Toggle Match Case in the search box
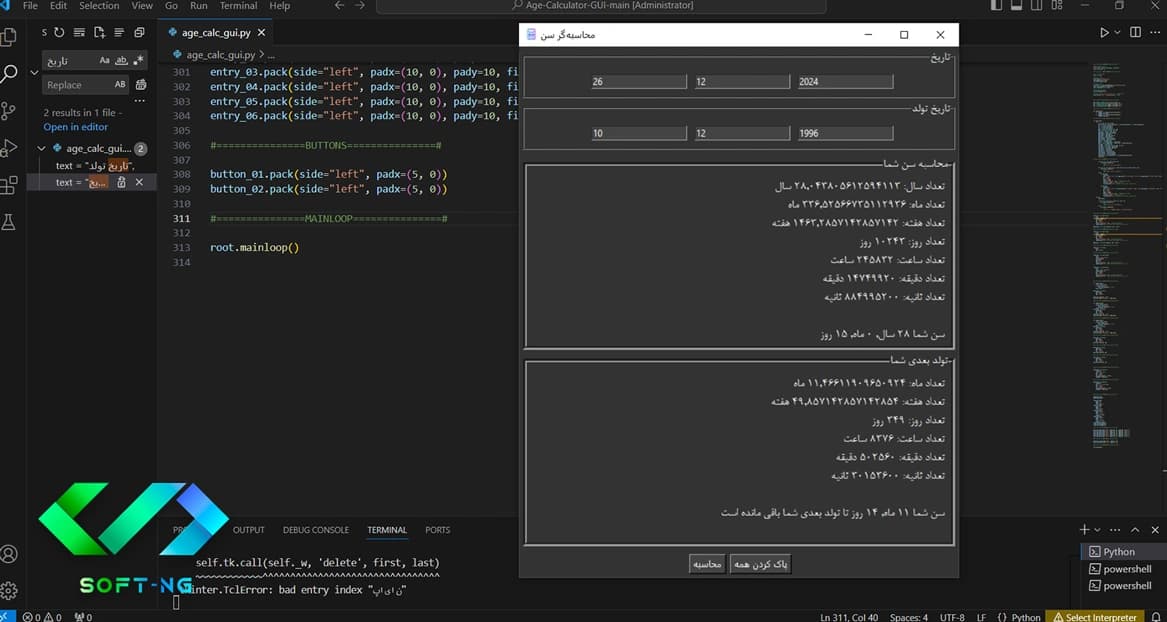The width and height of the screenshot is (1167, 622). (104, 60)
